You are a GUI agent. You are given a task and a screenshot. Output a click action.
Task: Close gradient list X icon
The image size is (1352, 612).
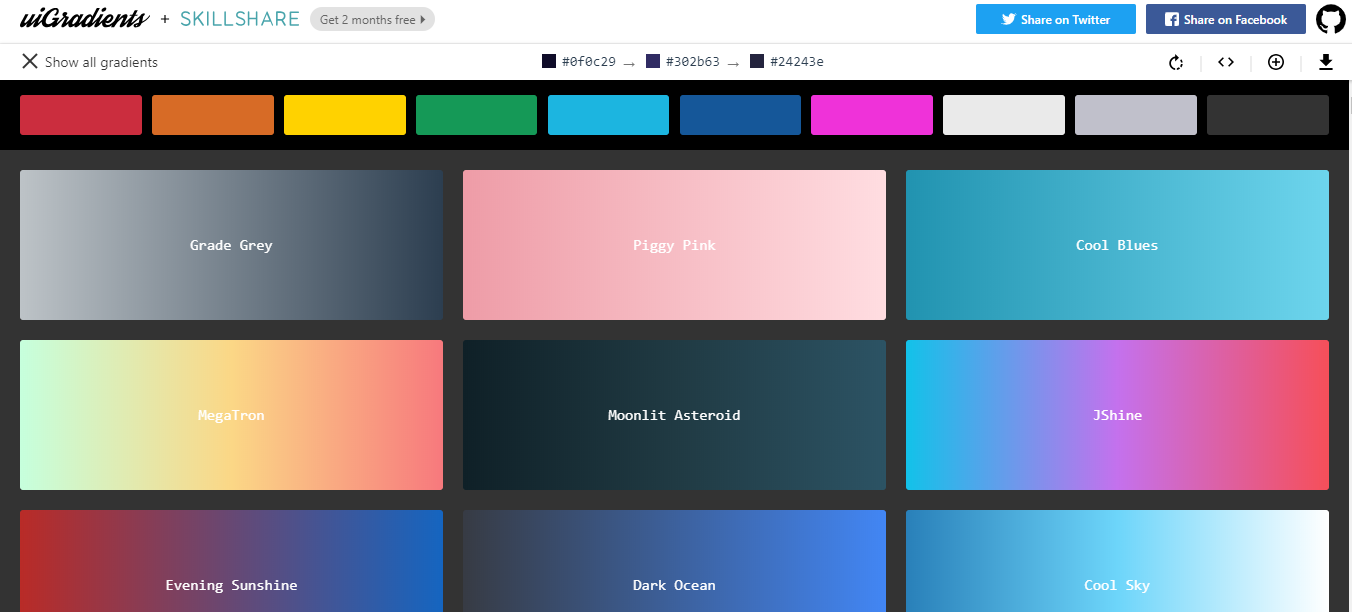click(30, 62)
